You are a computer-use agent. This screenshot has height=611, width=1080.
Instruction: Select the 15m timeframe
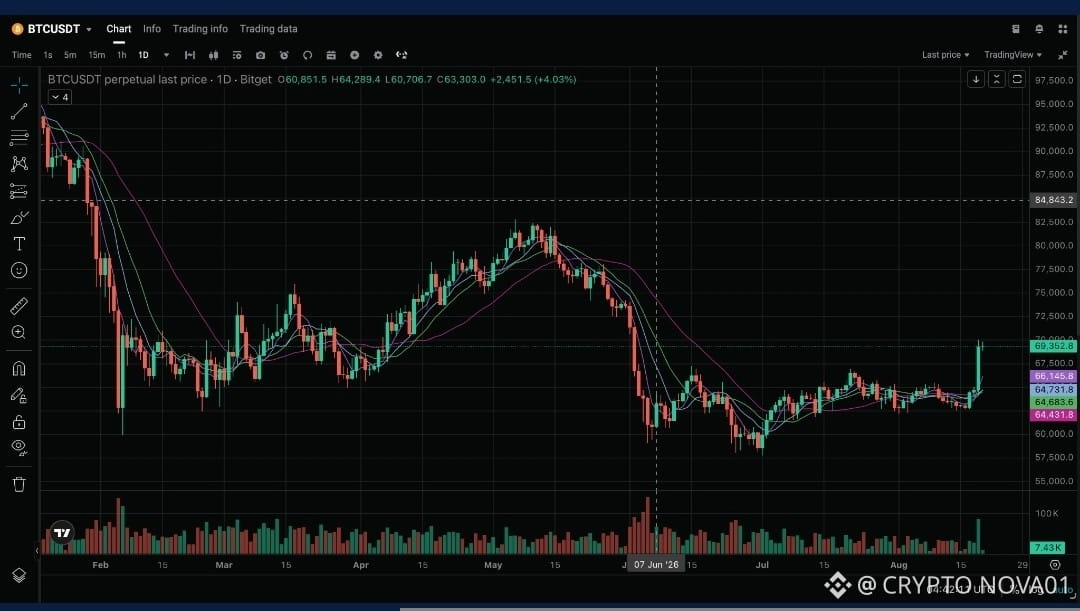tap(96, 55)
